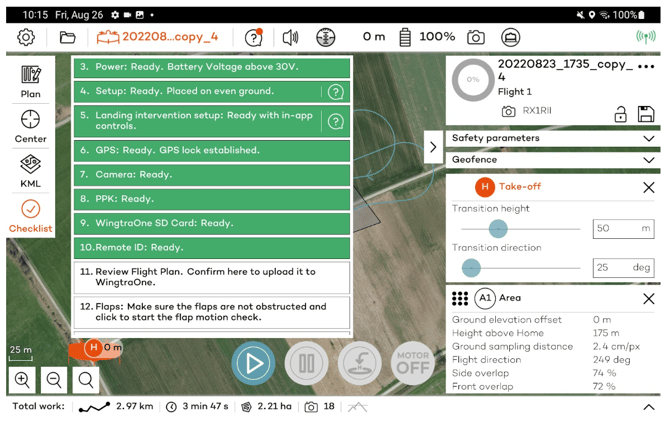
Task: Select checklist item 8 PPK Ready
Action: (212, 199)
